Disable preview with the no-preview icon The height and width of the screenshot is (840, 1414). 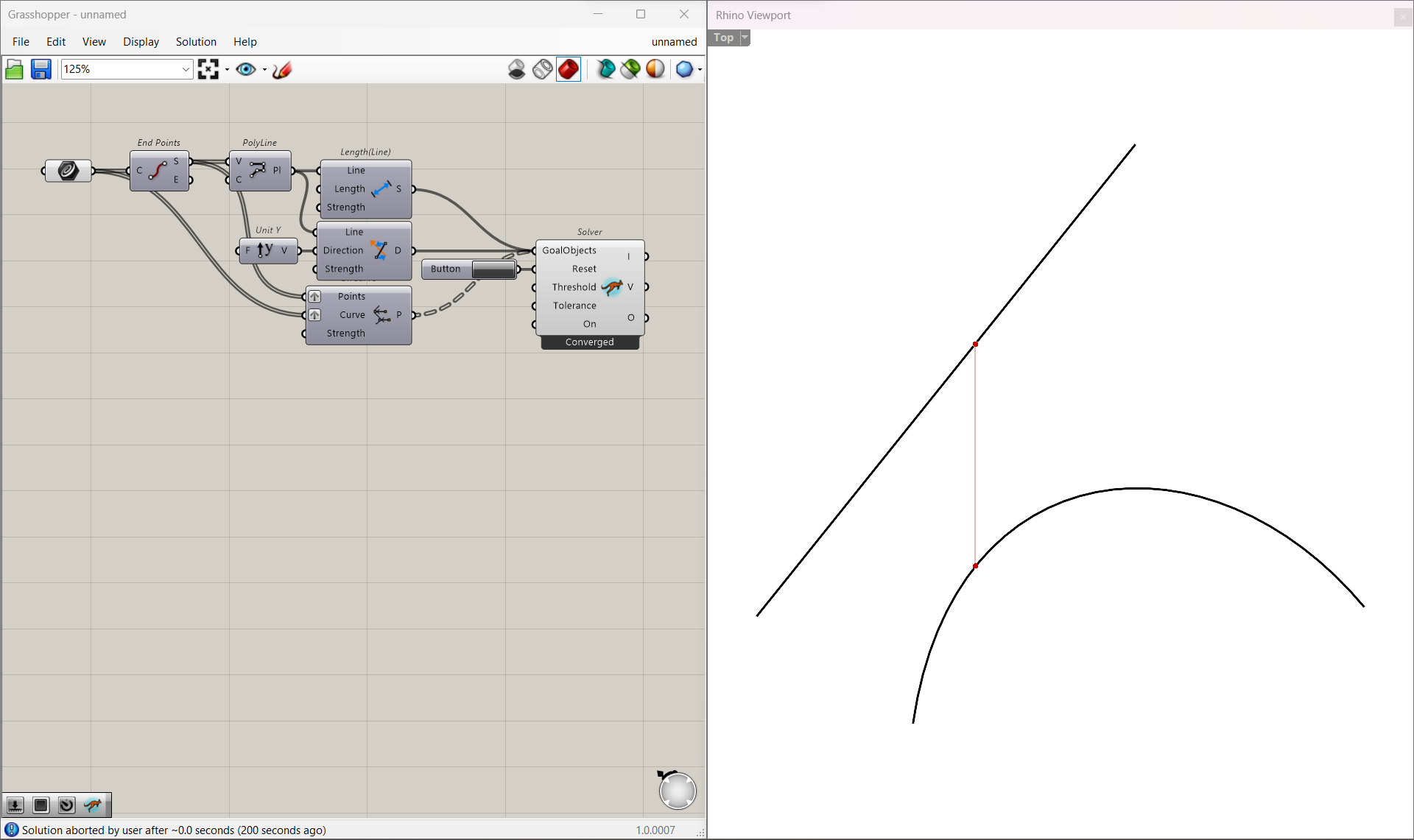[x=517, y=69]
